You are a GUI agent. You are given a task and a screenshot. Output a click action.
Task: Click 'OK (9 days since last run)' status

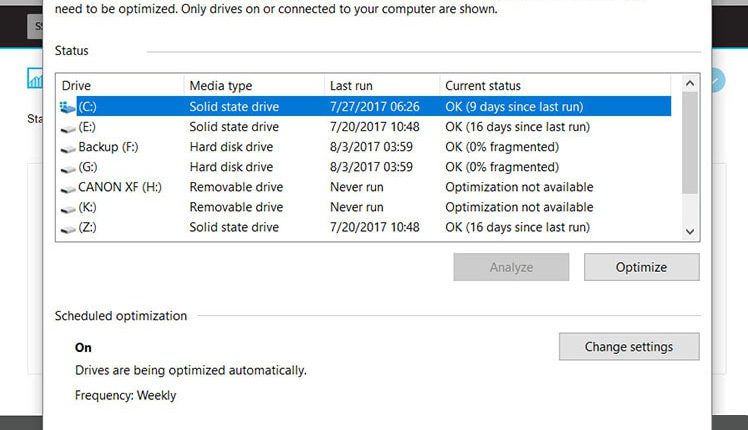514,106
